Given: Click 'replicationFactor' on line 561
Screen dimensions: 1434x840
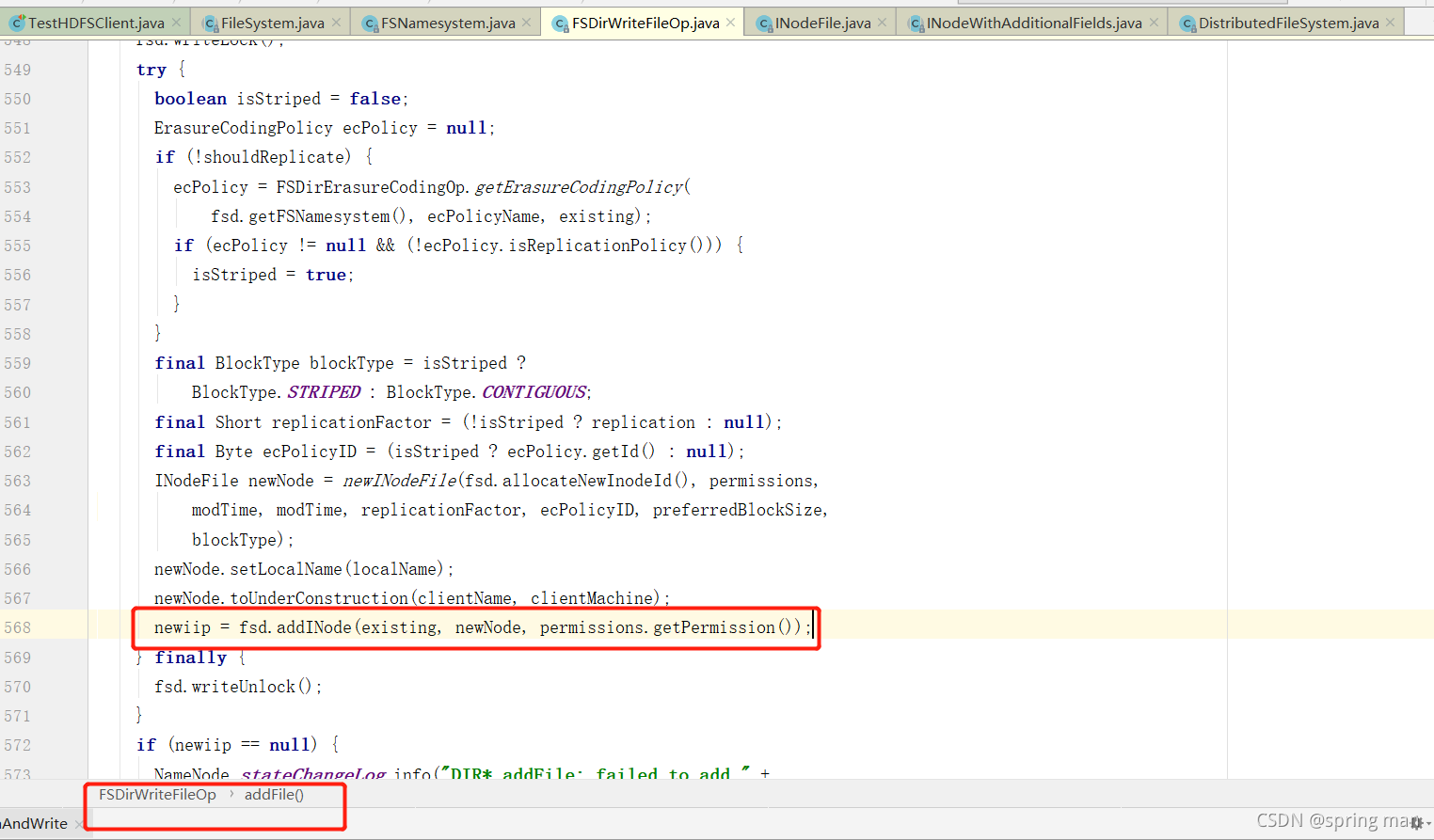Looking at the screenshot, I should [x=351, y=422].
